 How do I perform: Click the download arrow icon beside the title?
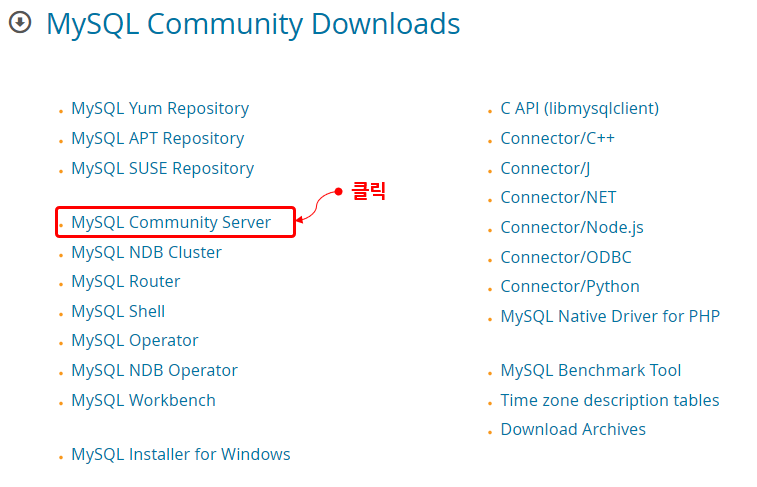[20, 22]
